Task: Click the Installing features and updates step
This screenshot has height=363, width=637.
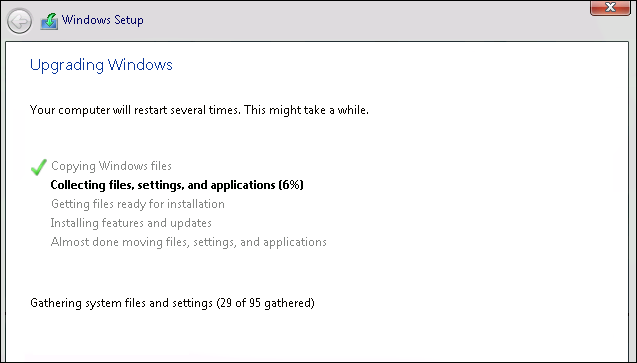Action: point(131,223)
